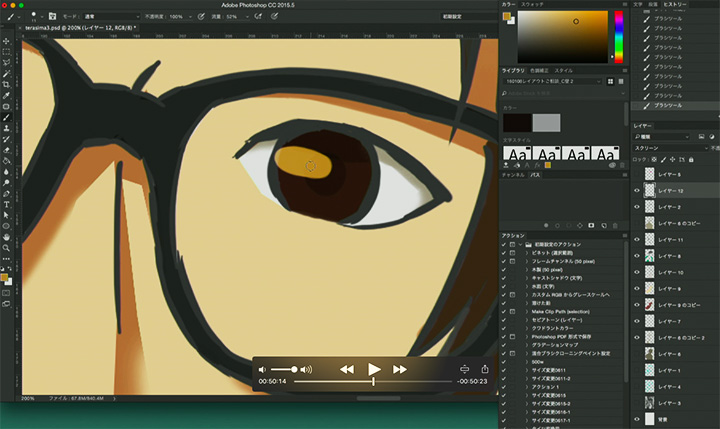720x429 pixels.
Task: Open the スタイル tab
Action: 563,70
